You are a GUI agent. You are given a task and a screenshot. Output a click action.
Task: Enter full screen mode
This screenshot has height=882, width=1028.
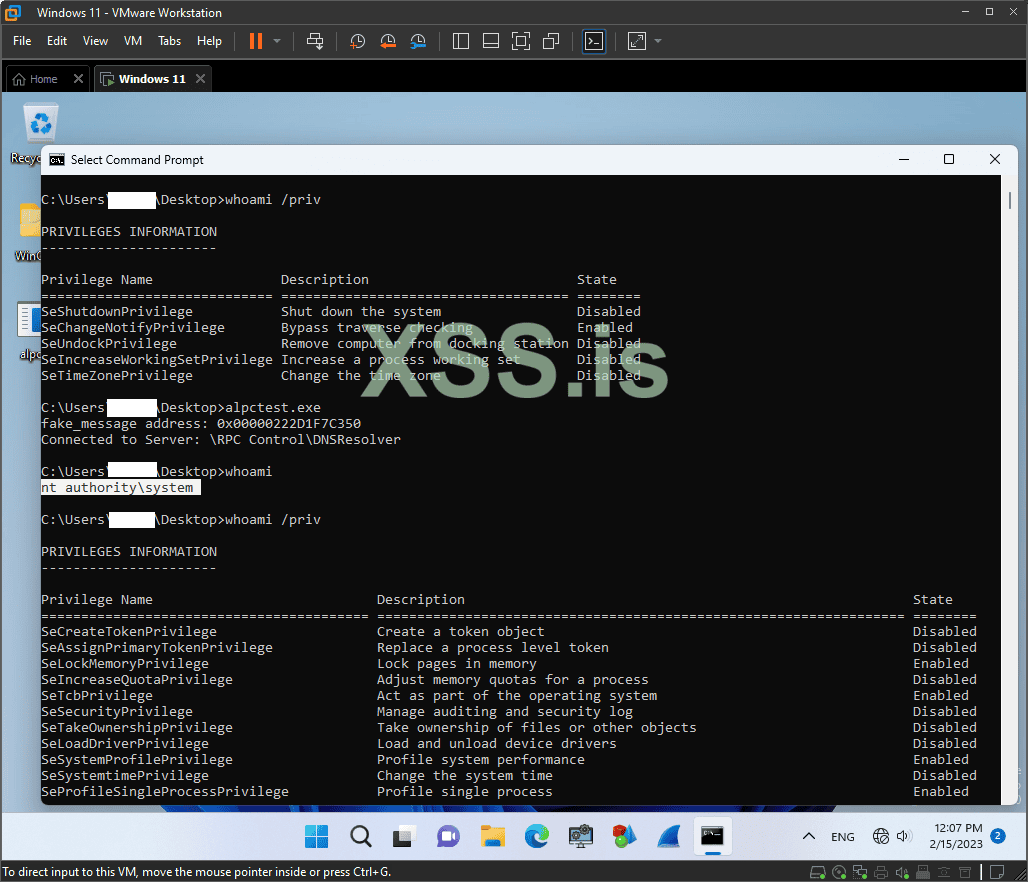tap(521, 41)
